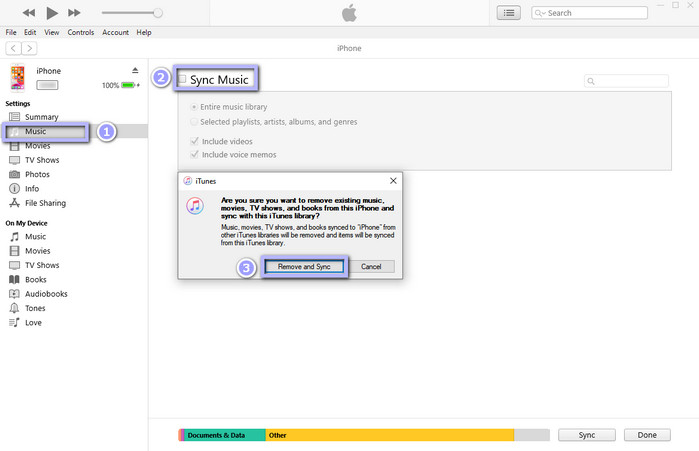Click the On My Device heading

(26, 223)
